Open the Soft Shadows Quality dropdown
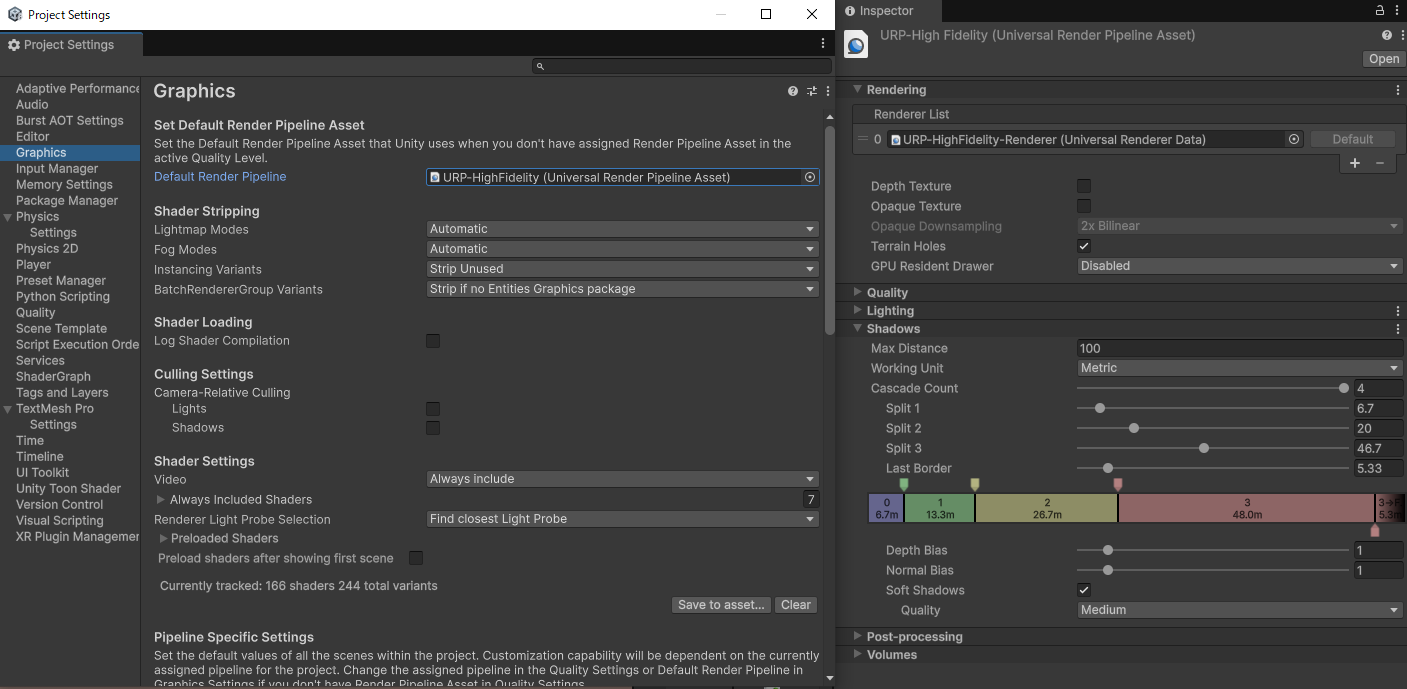This screenshot has height=689, width=1407. point(1240,610)
